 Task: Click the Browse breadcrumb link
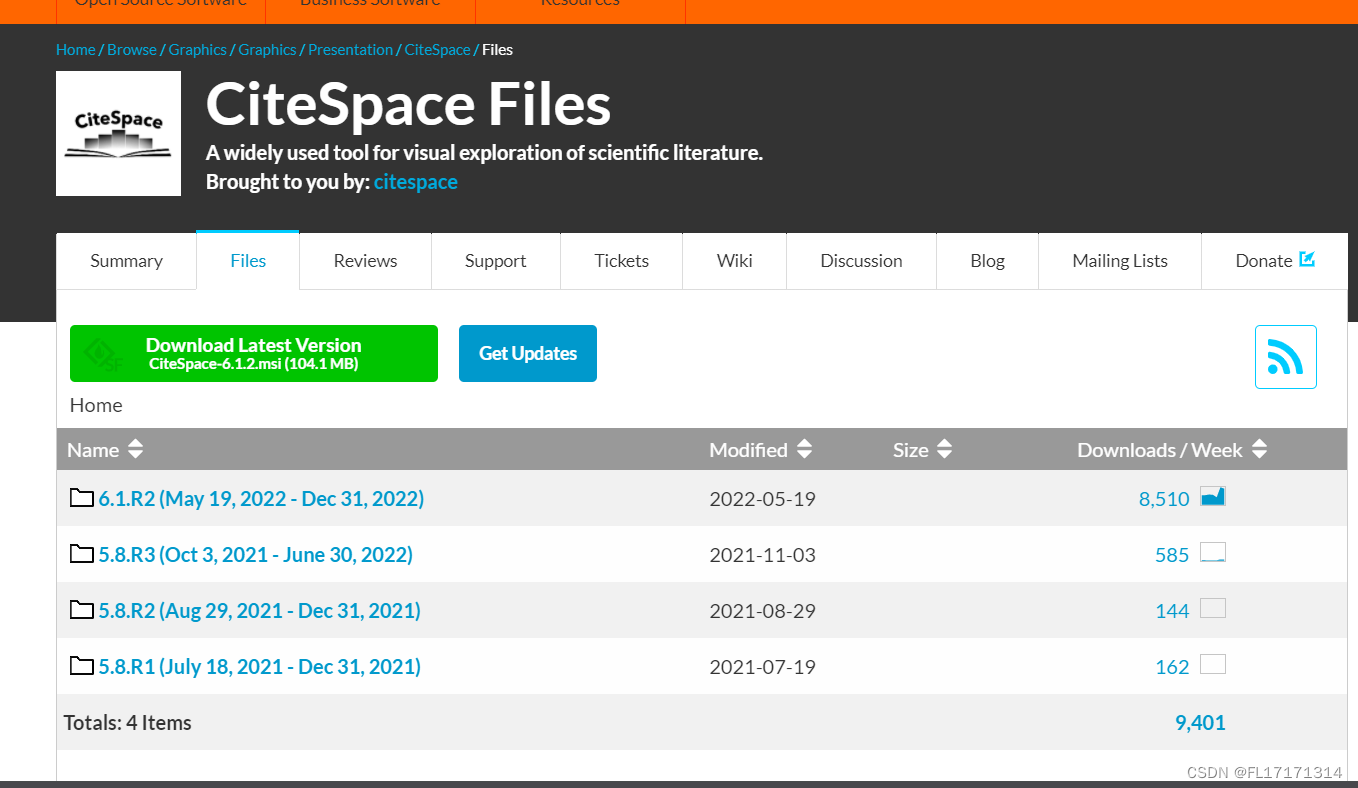132,50
